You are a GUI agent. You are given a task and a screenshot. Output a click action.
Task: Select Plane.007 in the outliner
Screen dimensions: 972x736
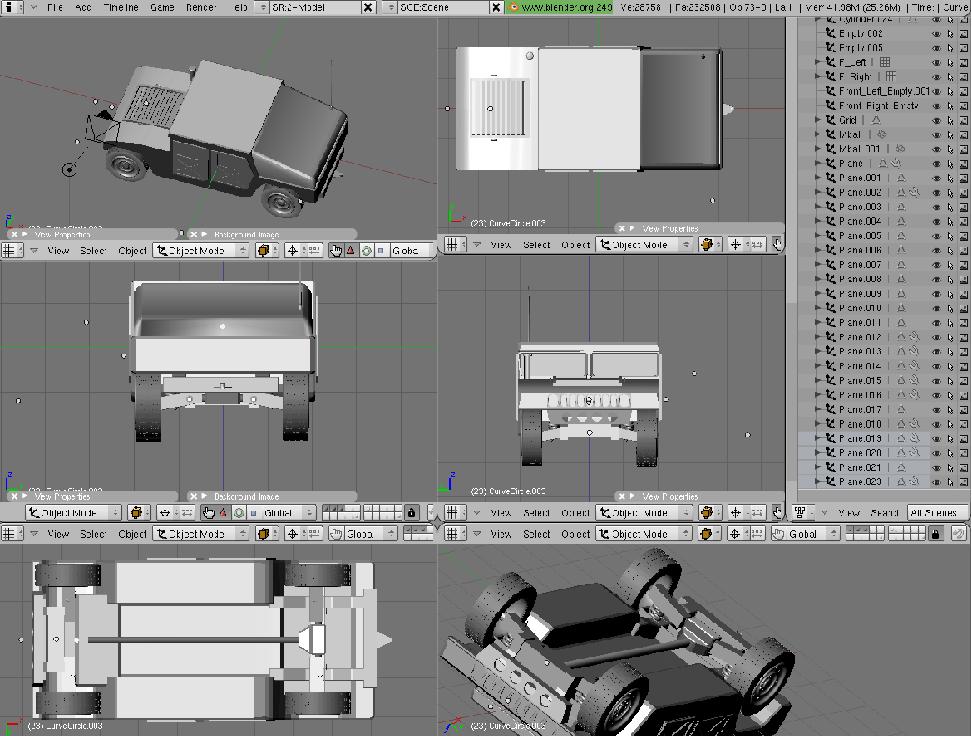860,265
